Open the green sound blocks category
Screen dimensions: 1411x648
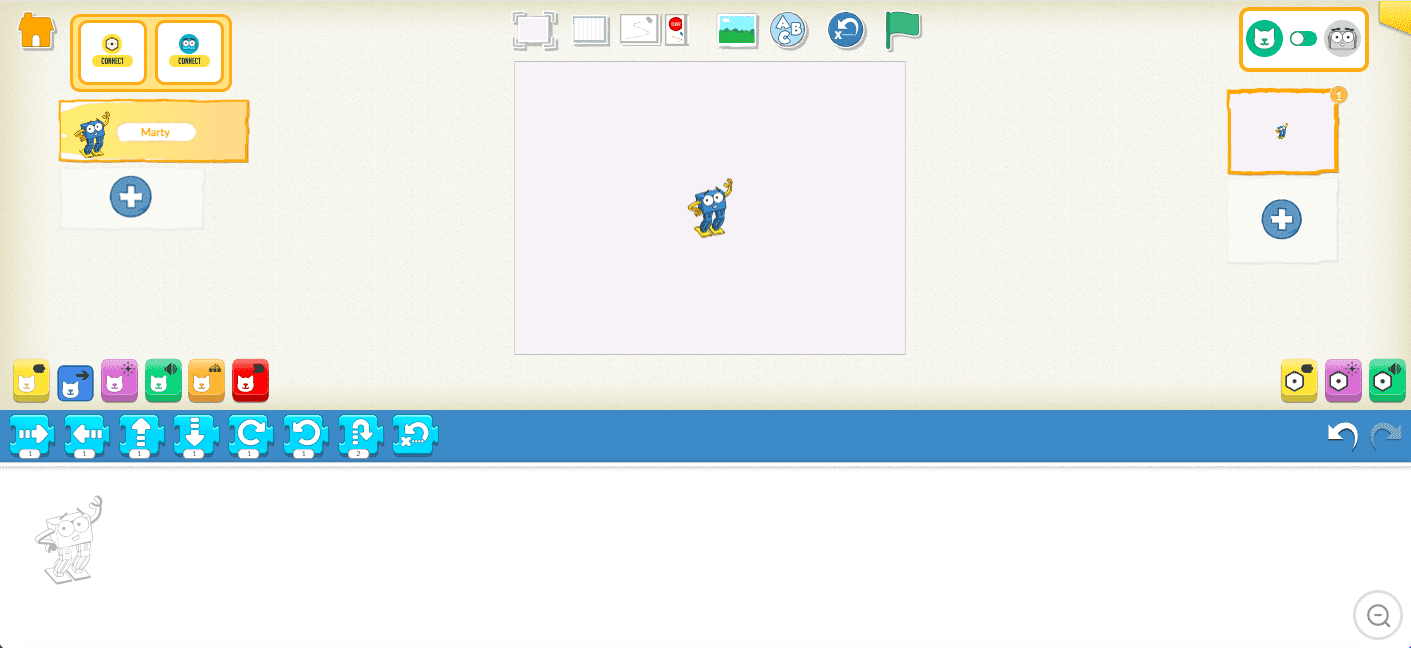[x=163, y=381]
